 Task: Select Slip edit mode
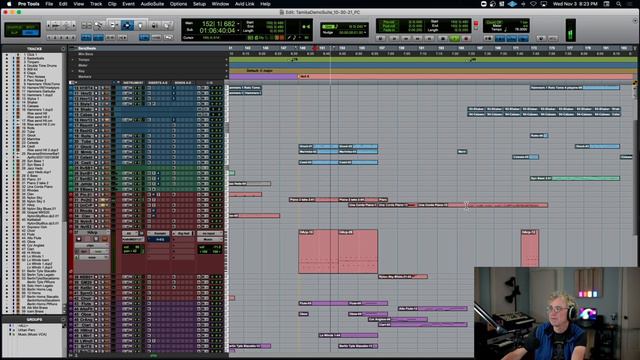tap(14, 33)
